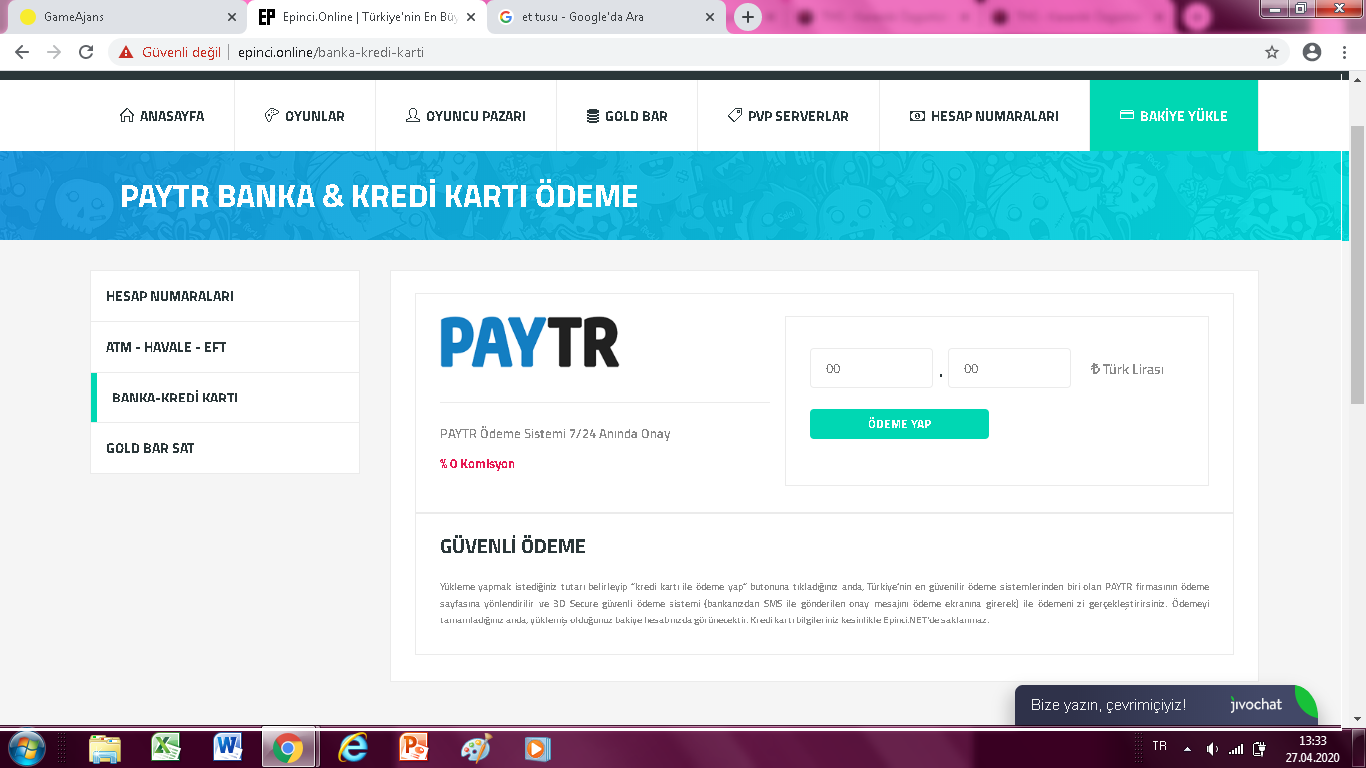The width and height of the screenshot is (1366, 768).
Task: Bookmark this page with the star icon
Action: pyautogui.click(x=1272, y=52)
